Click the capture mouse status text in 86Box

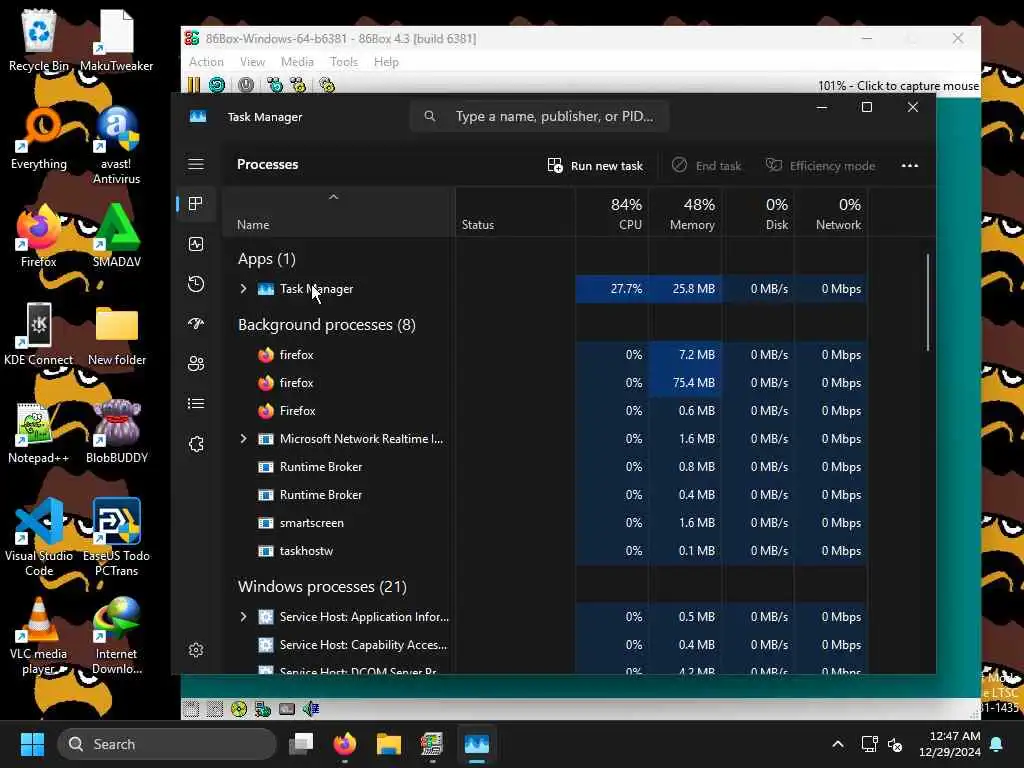point(898,86)
